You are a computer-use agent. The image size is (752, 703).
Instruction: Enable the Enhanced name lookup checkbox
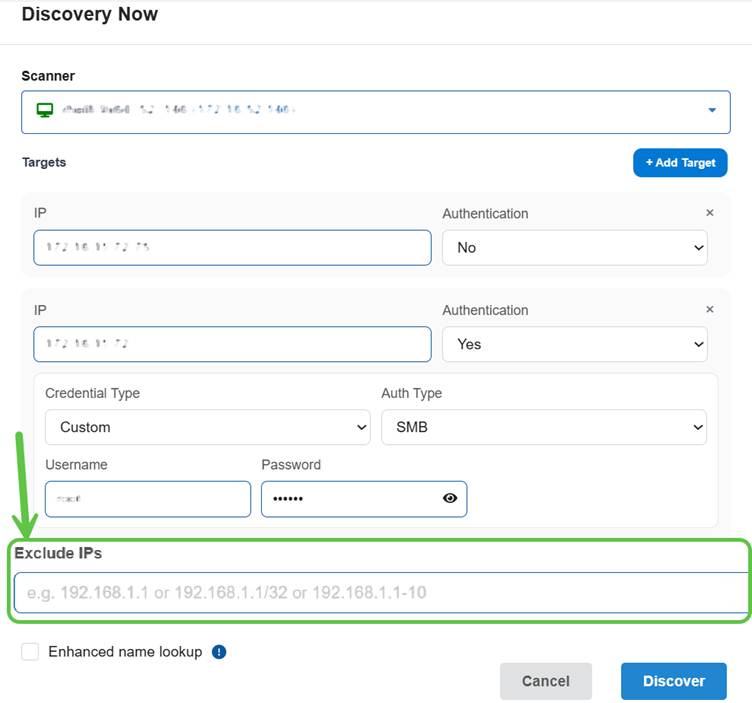click(x=30, y=652)
